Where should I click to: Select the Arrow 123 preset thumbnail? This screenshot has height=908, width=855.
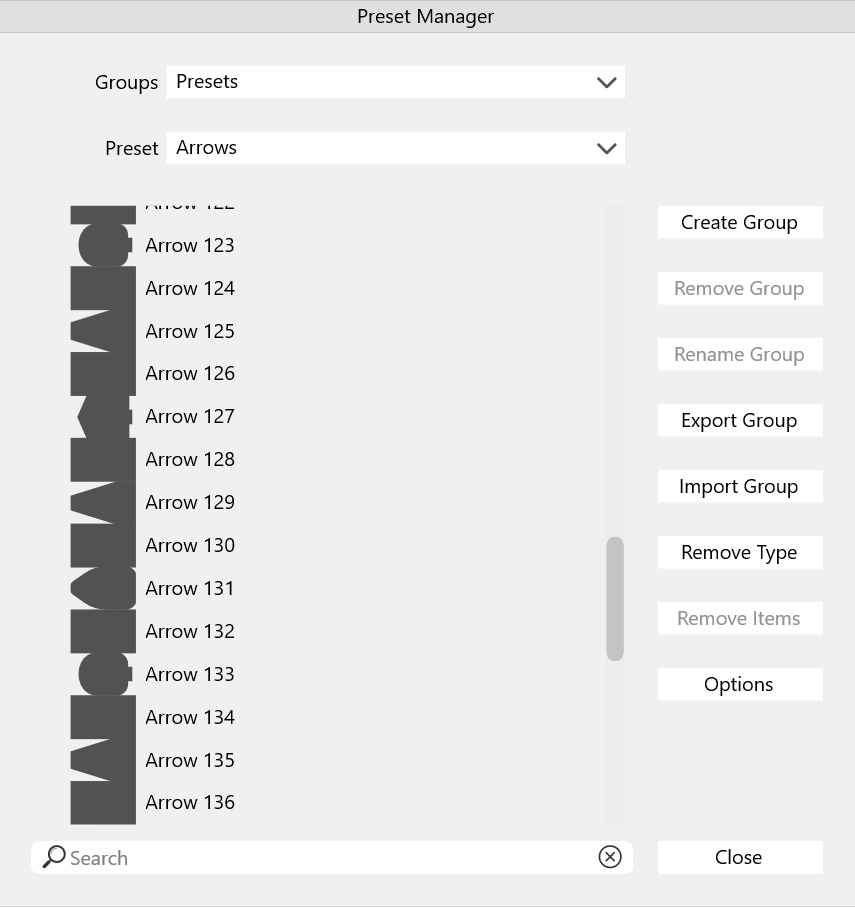(102, 245)
